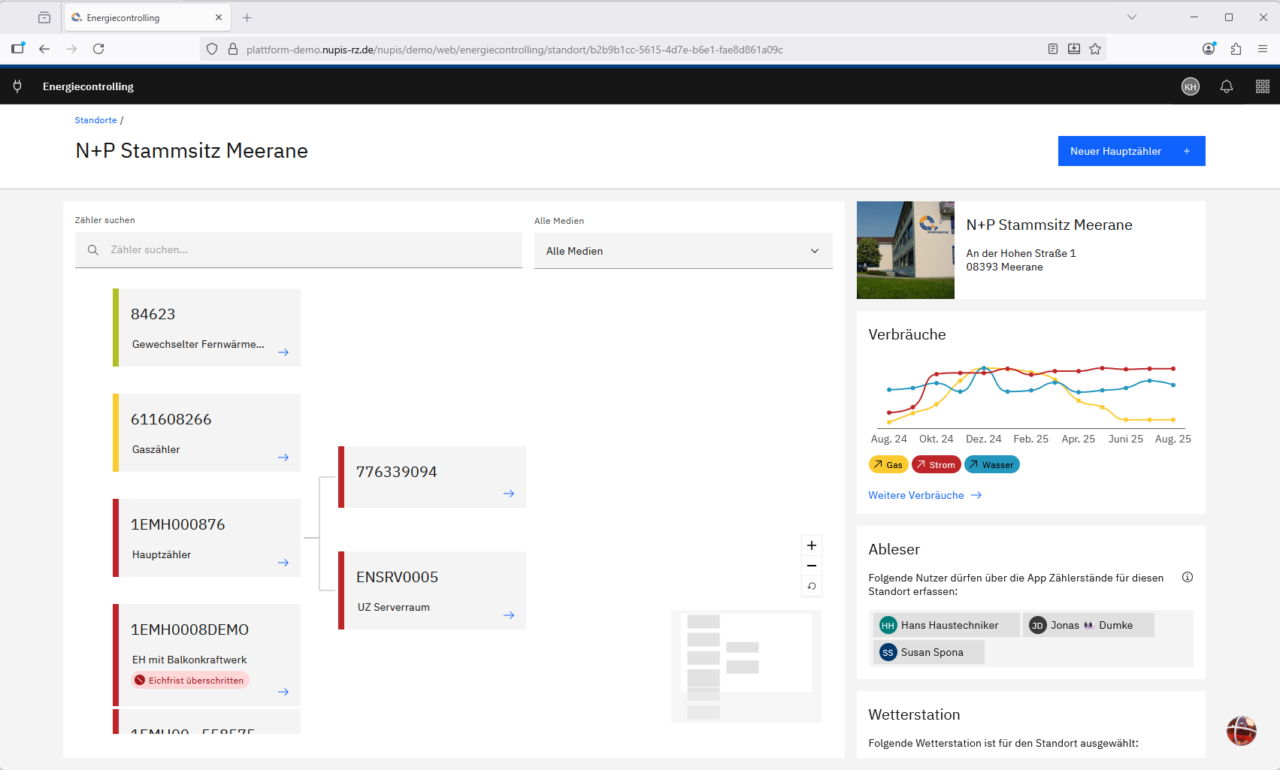Click the Eichfrist überschritten badge
Screen dimensions: 1280x770
[190, 680]
